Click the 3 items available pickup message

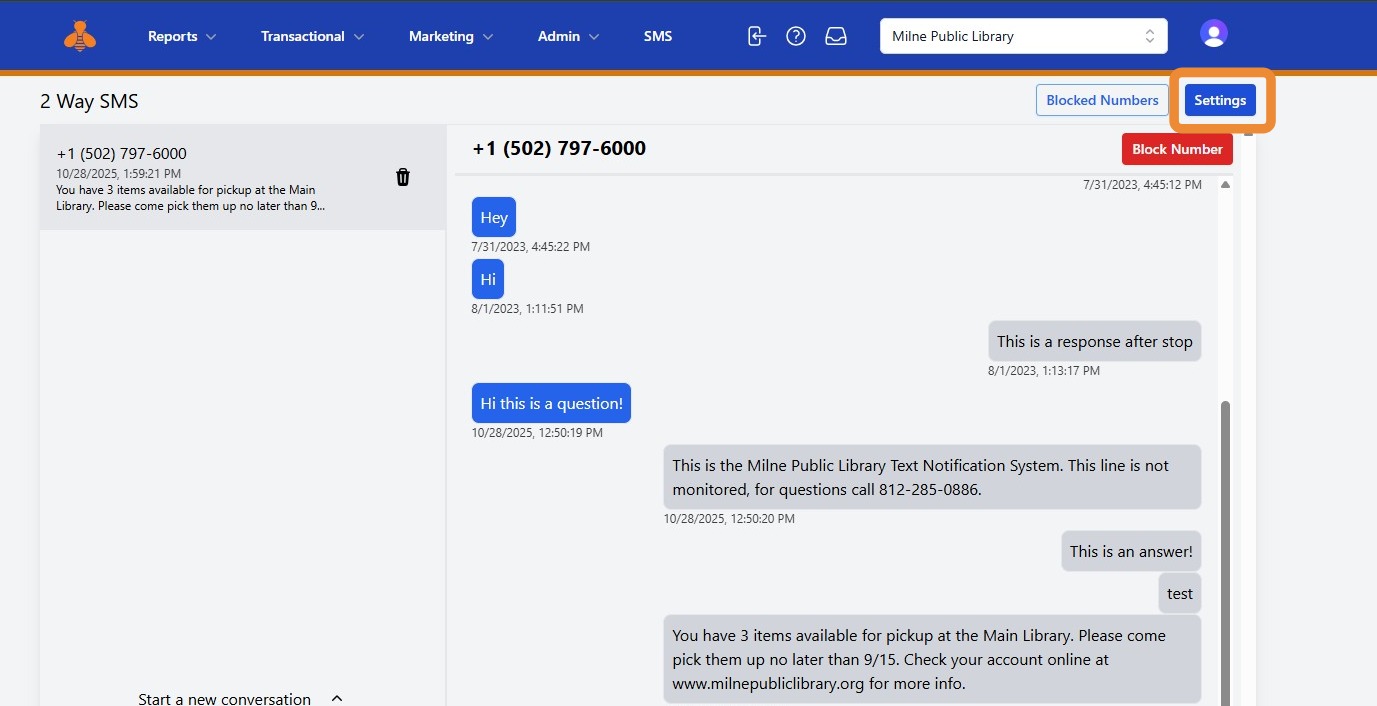click(932, 659)
